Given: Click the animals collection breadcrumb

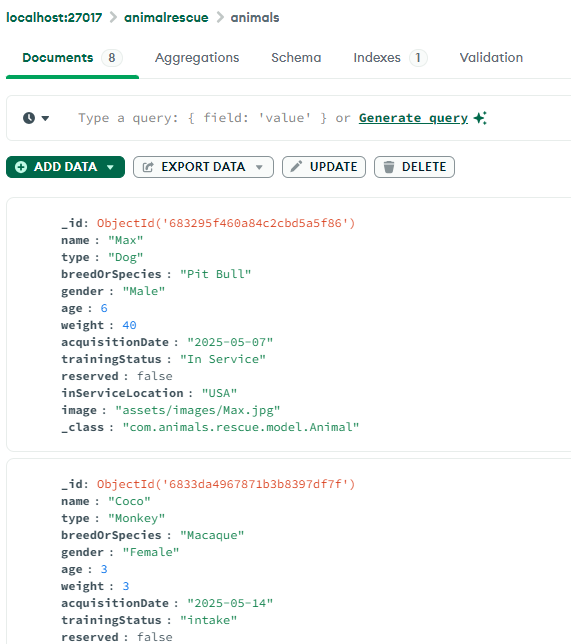Looking at the screenshot, I should click(255, 18).
